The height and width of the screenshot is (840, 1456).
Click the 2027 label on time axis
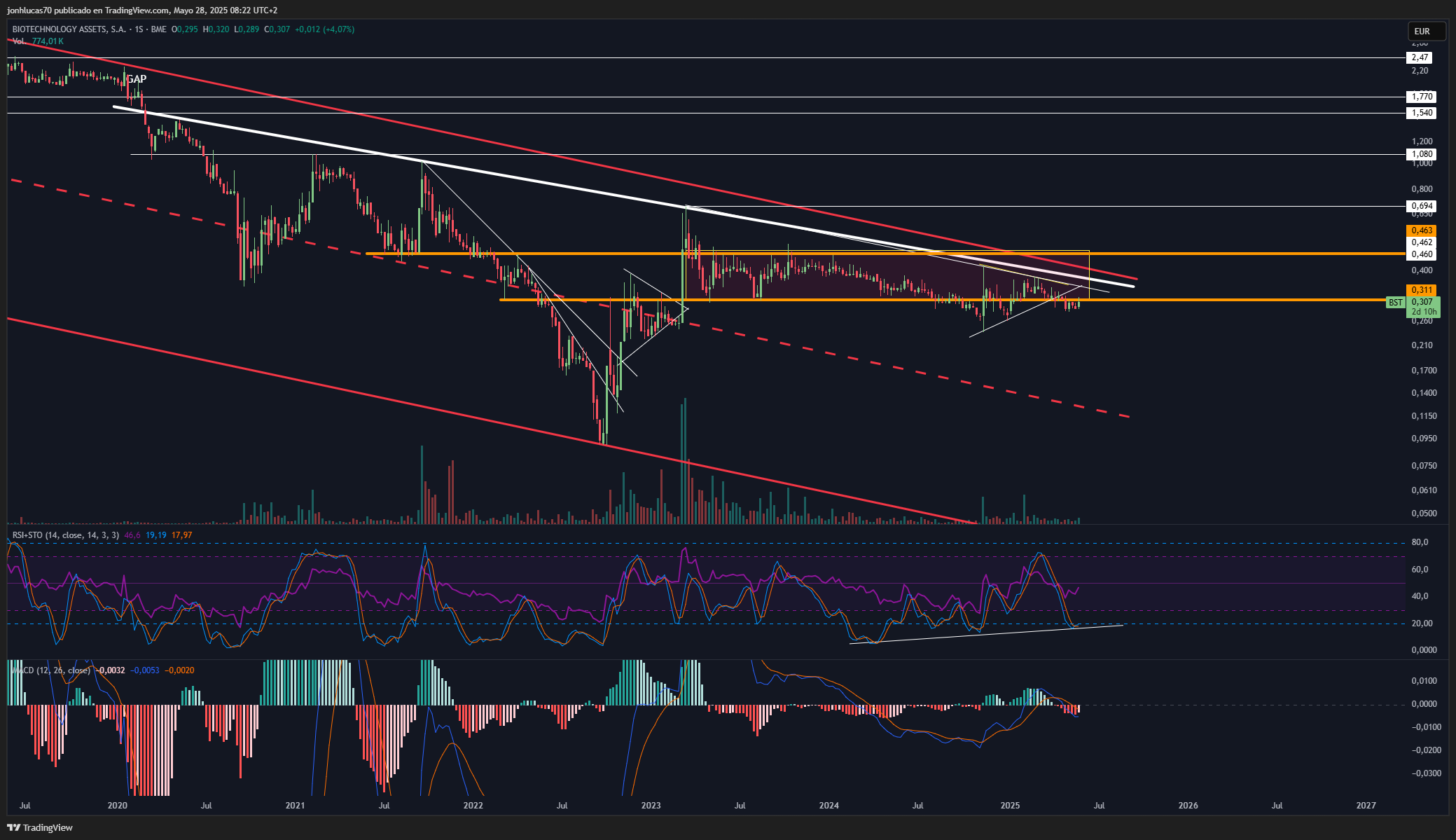1366,806
